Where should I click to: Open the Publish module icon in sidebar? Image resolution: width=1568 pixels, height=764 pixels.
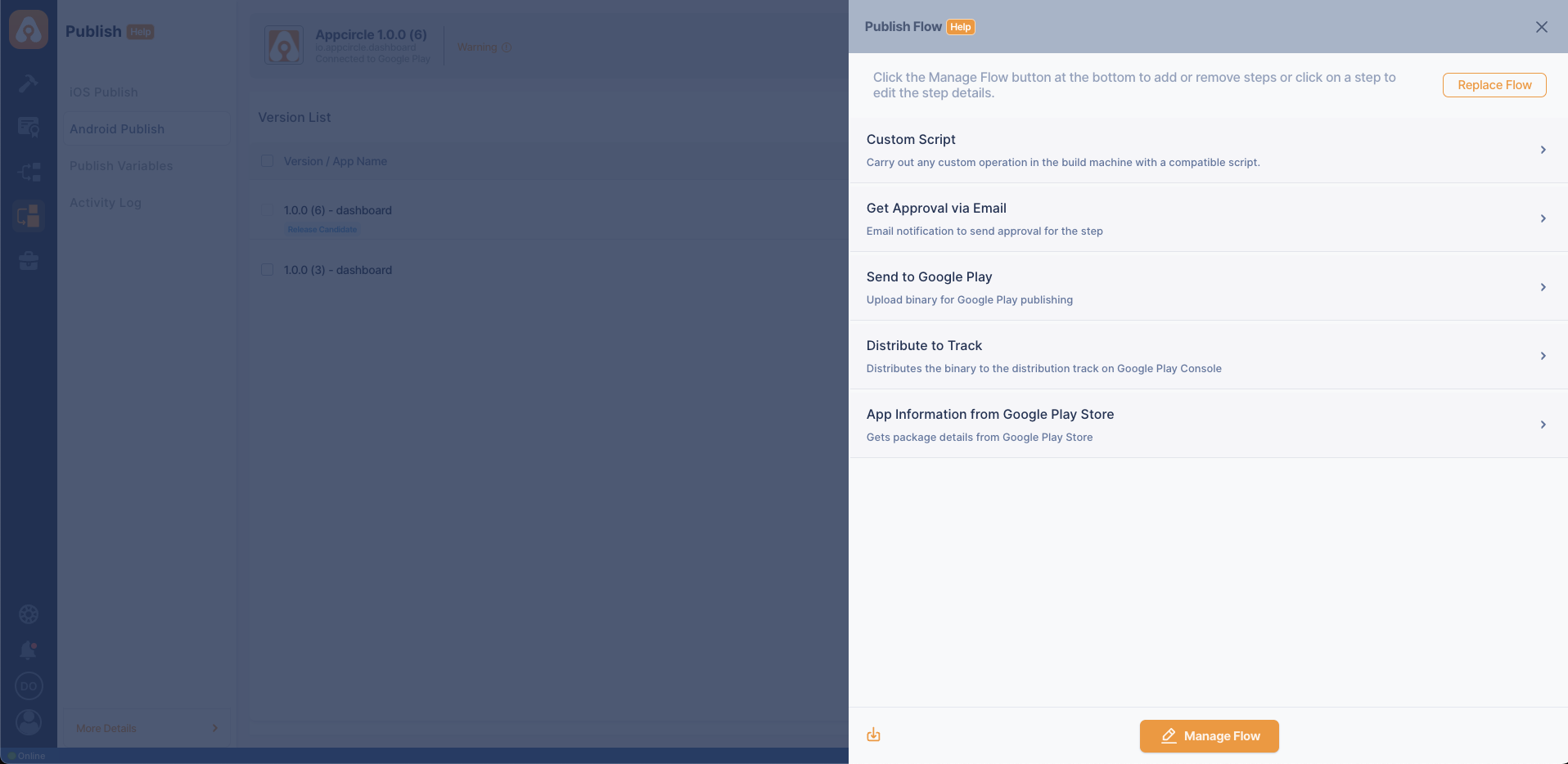(29, 216)
